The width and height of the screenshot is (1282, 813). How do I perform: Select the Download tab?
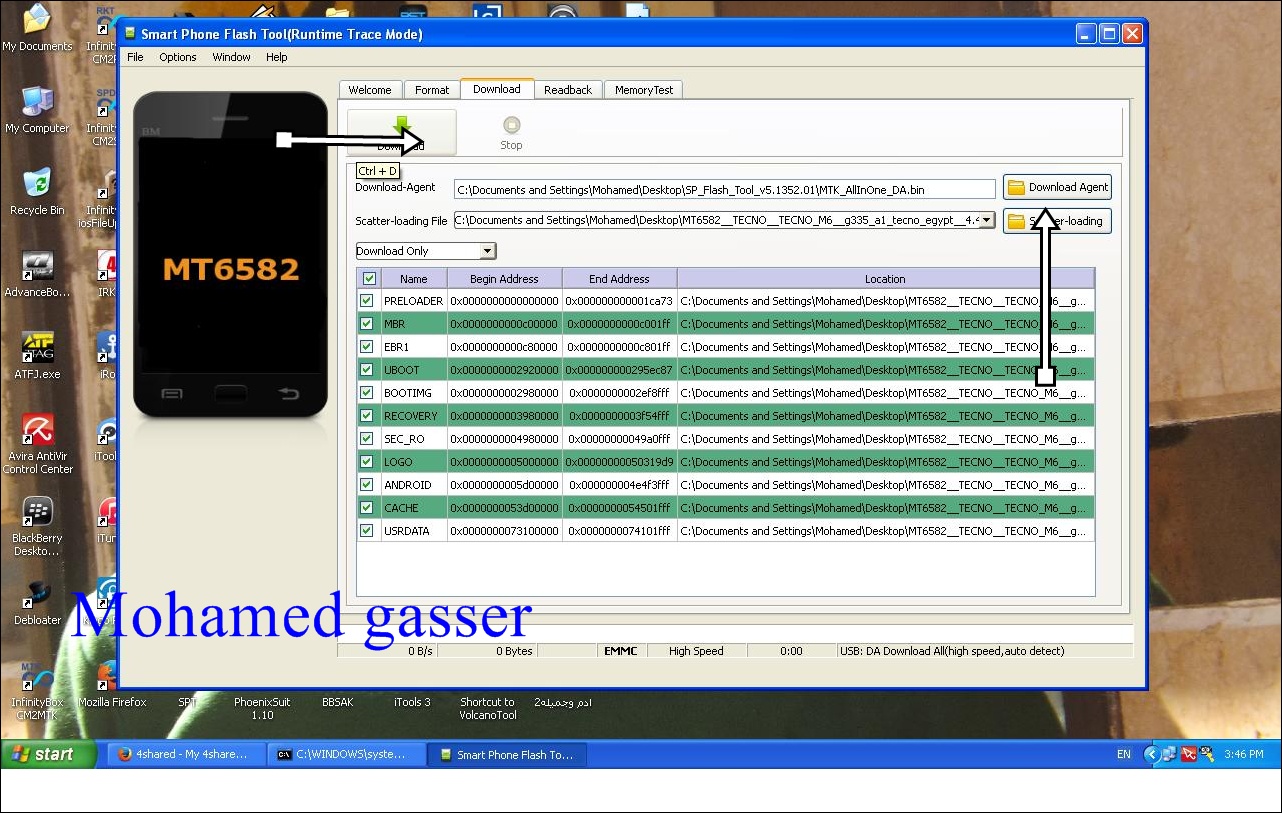(x=497, y=89)
